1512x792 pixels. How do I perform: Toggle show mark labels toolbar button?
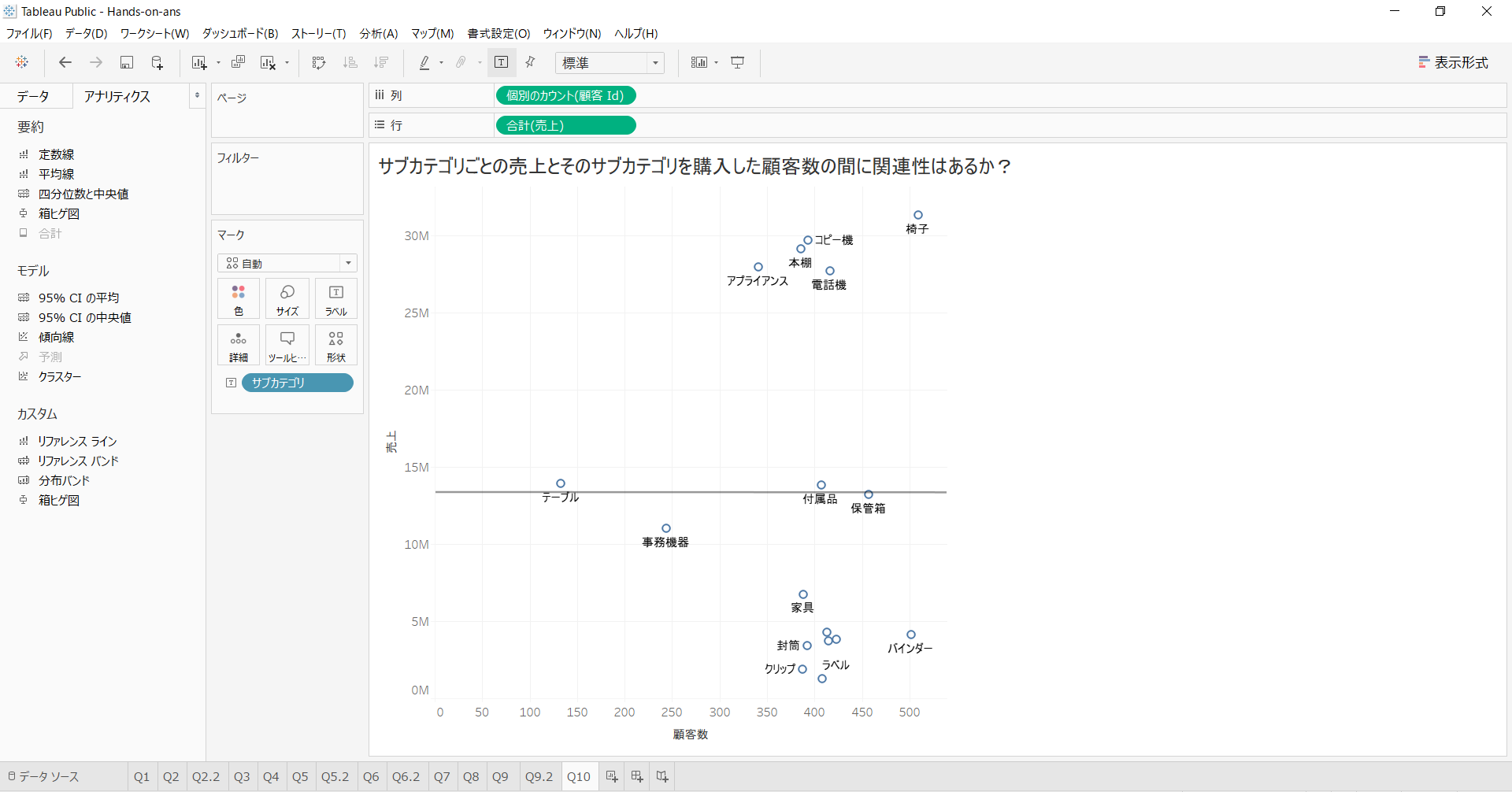502,62
